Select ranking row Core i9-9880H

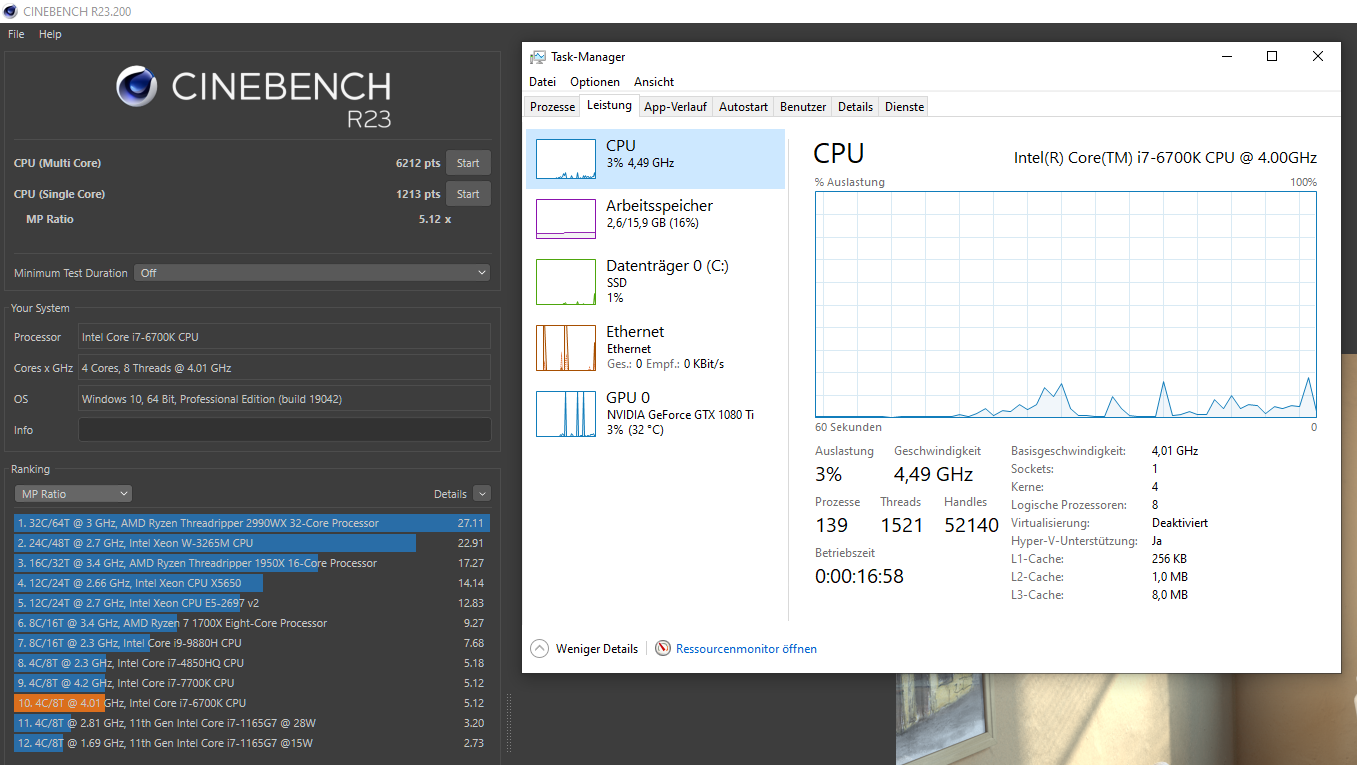click(x=252, y=643)
